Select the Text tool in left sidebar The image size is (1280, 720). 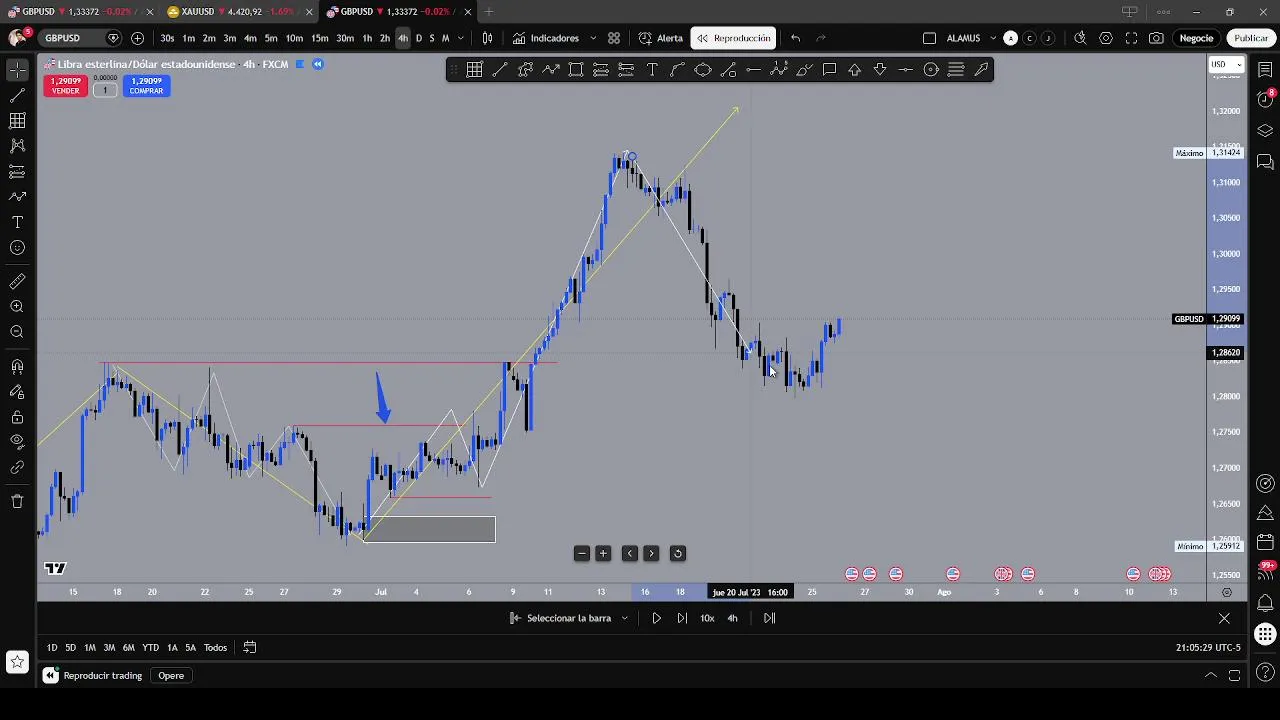point(17,222)
